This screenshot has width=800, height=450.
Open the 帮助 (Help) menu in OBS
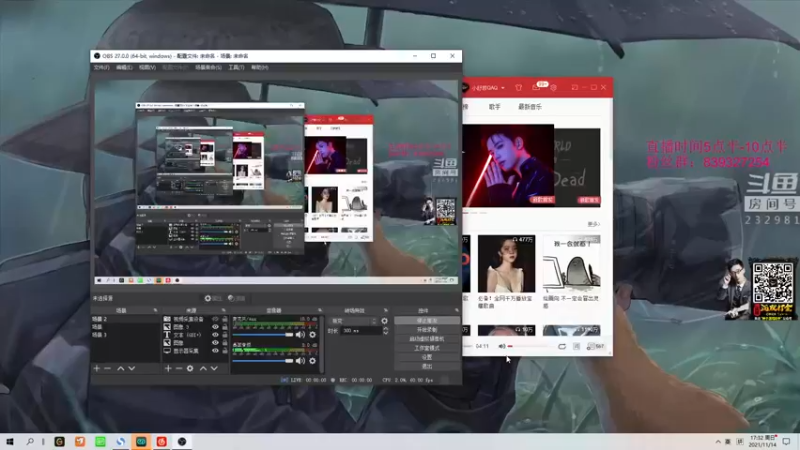[259, 67]
